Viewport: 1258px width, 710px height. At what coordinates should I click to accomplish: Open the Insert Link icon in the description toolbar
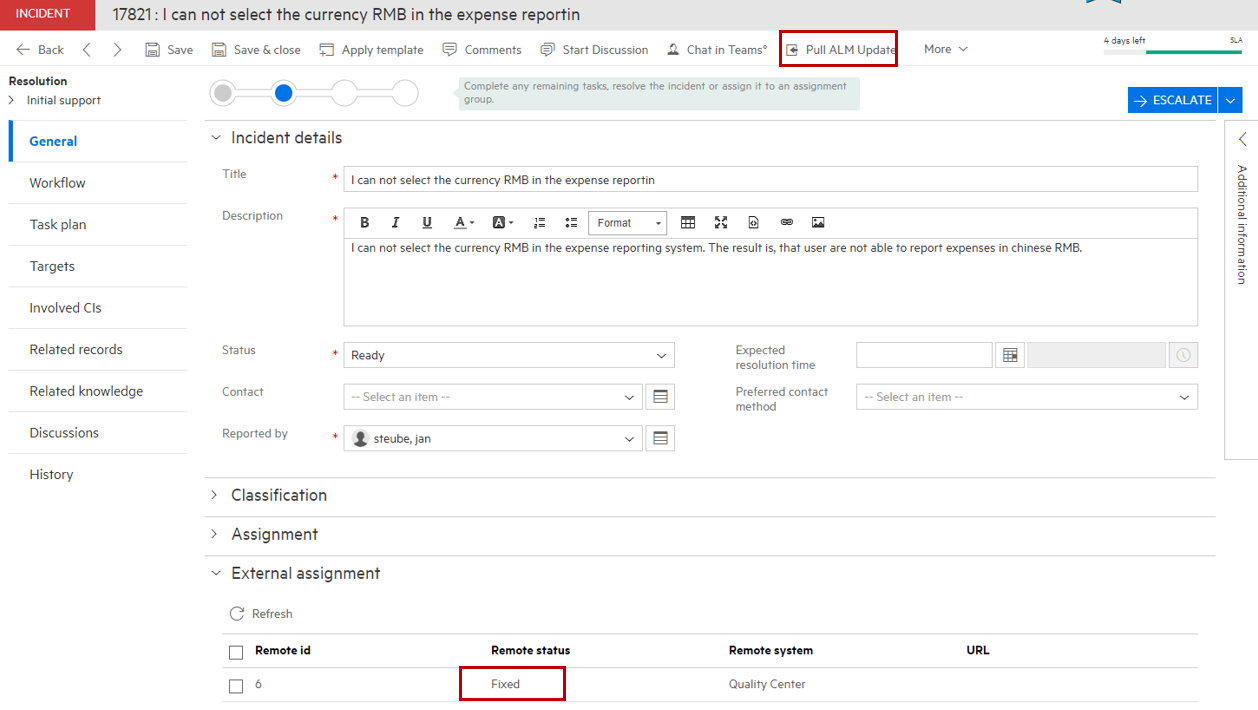tap(785, 222)
